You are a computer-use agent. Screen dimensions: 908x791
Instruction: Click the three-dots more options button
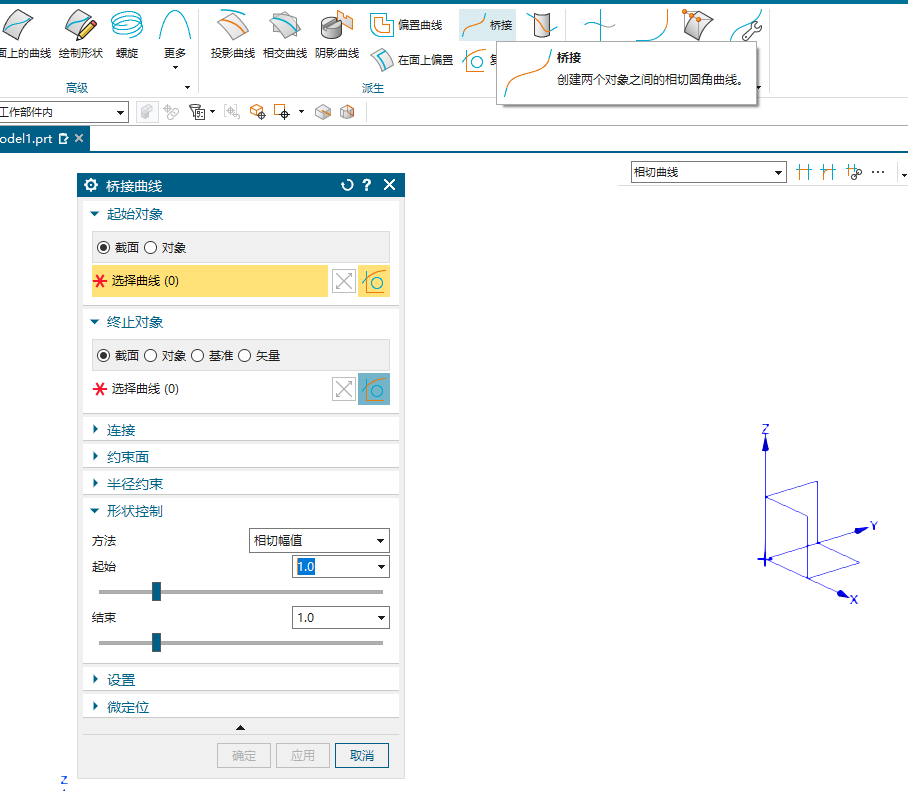tap(878, 172)
